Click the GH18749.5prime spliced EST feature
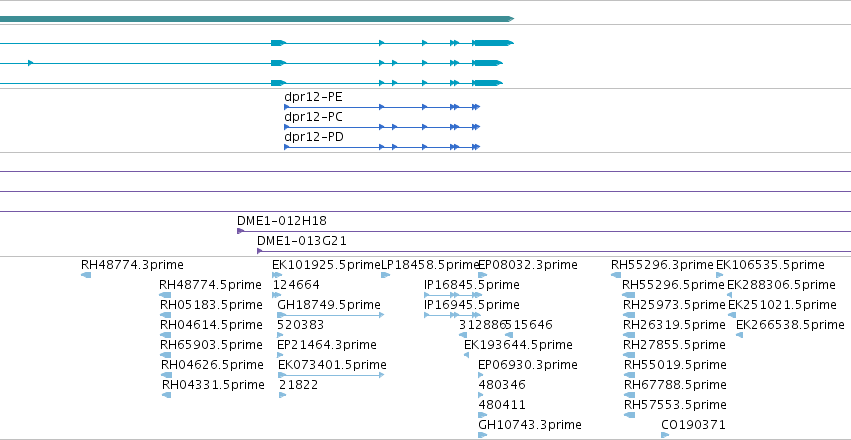Screen dimensions: 851x440 click(x=331, y=315)
